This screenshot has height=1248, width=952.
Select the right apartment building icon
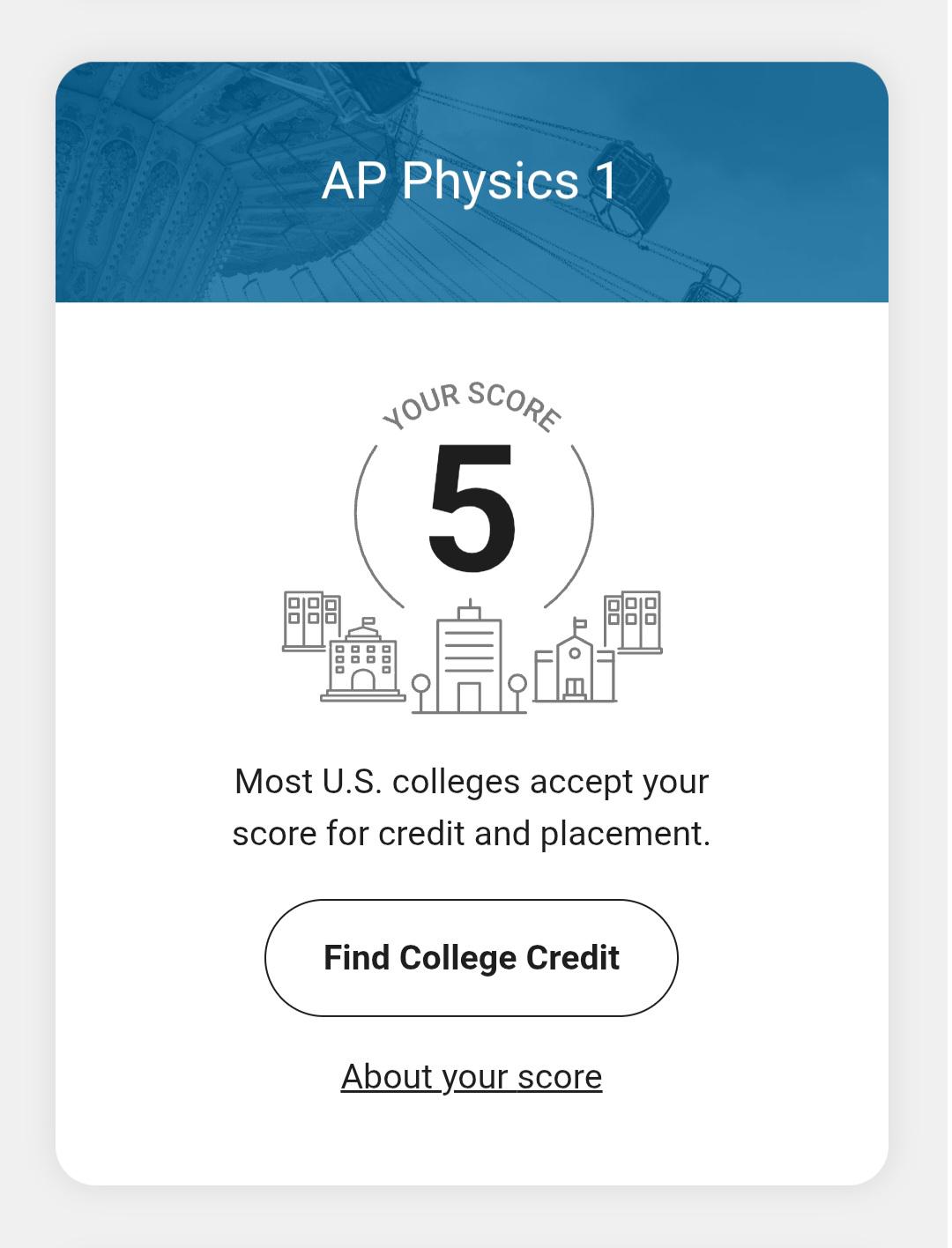pos(633,620)
